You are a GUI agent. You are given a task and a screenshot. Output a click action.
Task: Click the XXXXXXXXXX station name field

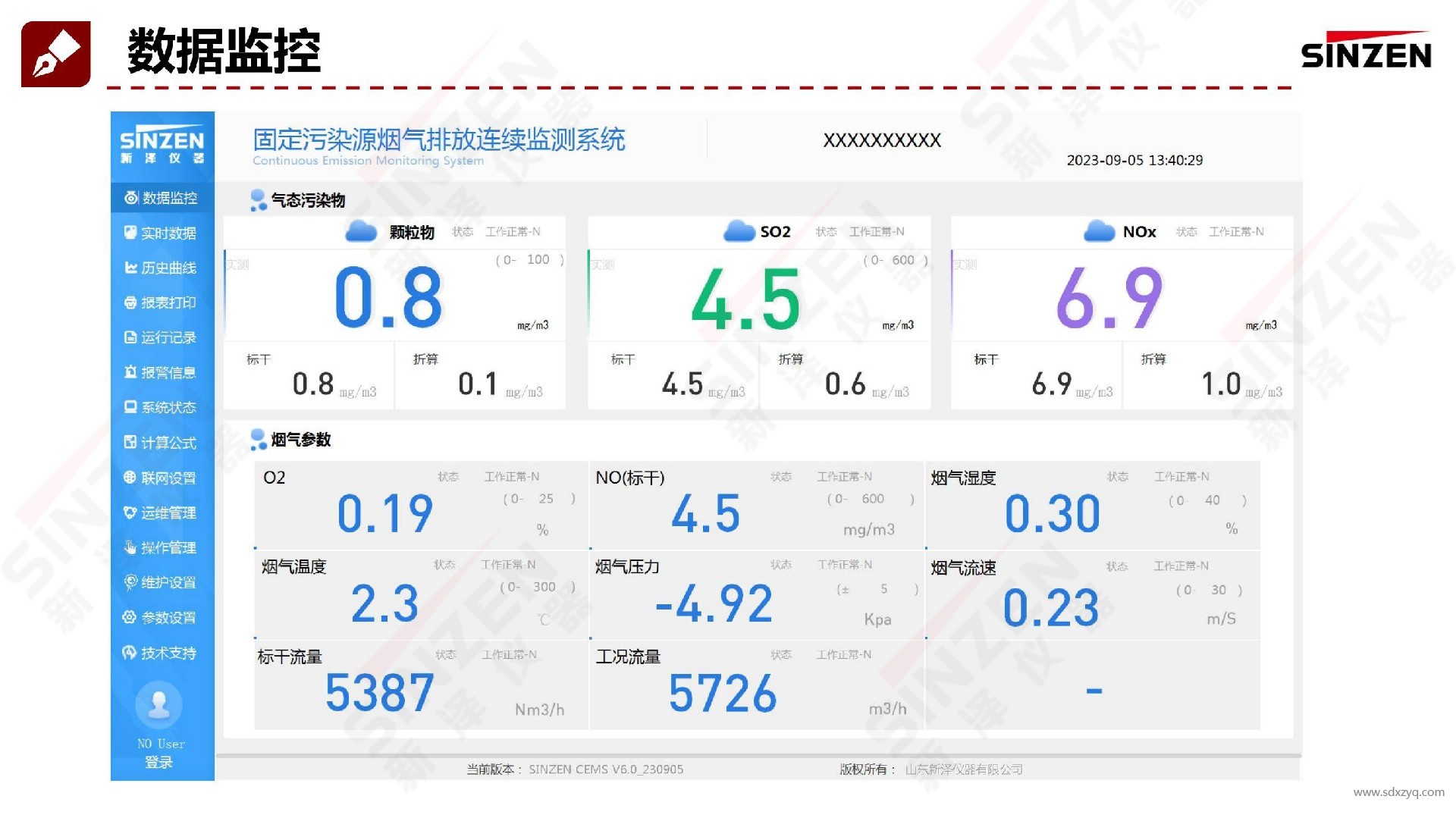882,139
